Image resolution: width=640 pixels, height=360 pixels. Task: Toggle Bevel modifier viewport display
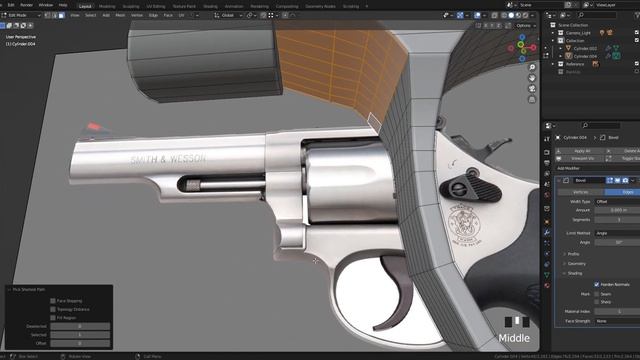[x=617, y=180]
